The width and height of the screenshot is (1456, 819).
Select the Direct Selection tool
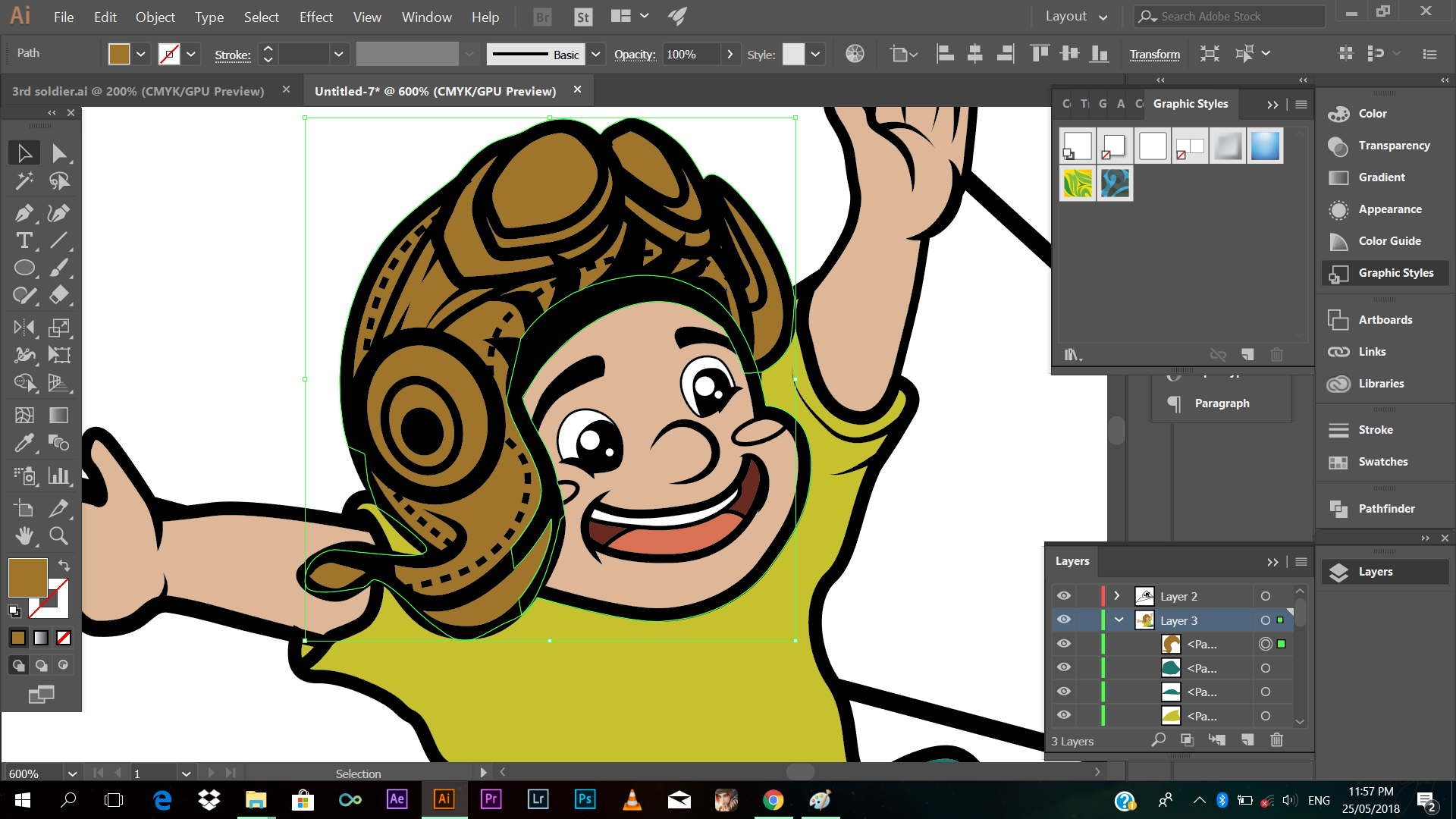(59, 153)
